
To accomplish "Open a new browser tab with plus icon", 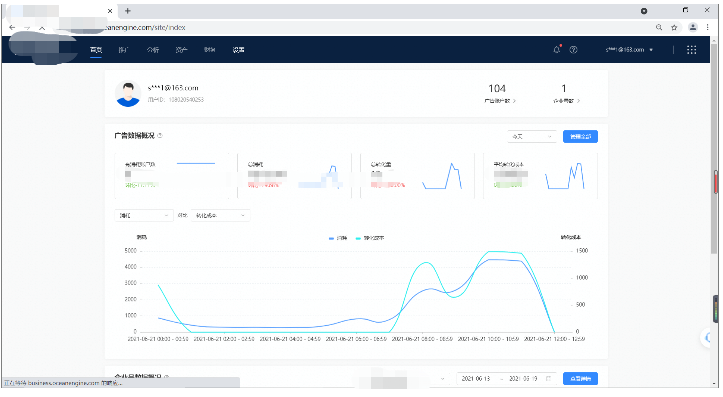I will tap(128, 11).
